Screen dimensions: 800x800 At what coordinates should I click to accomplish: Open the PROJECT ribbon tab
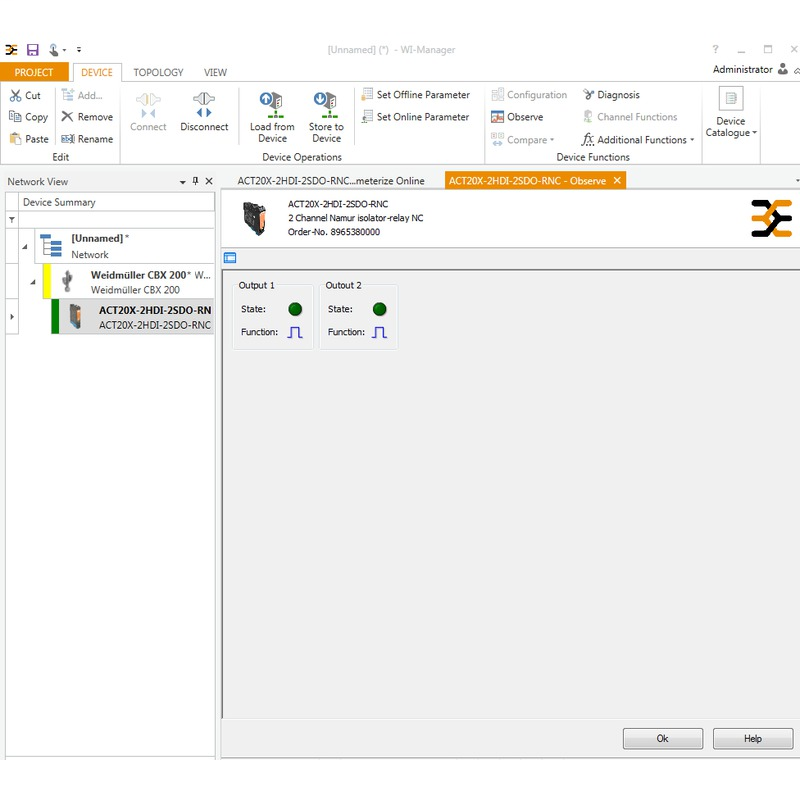(x=34, y=72)
